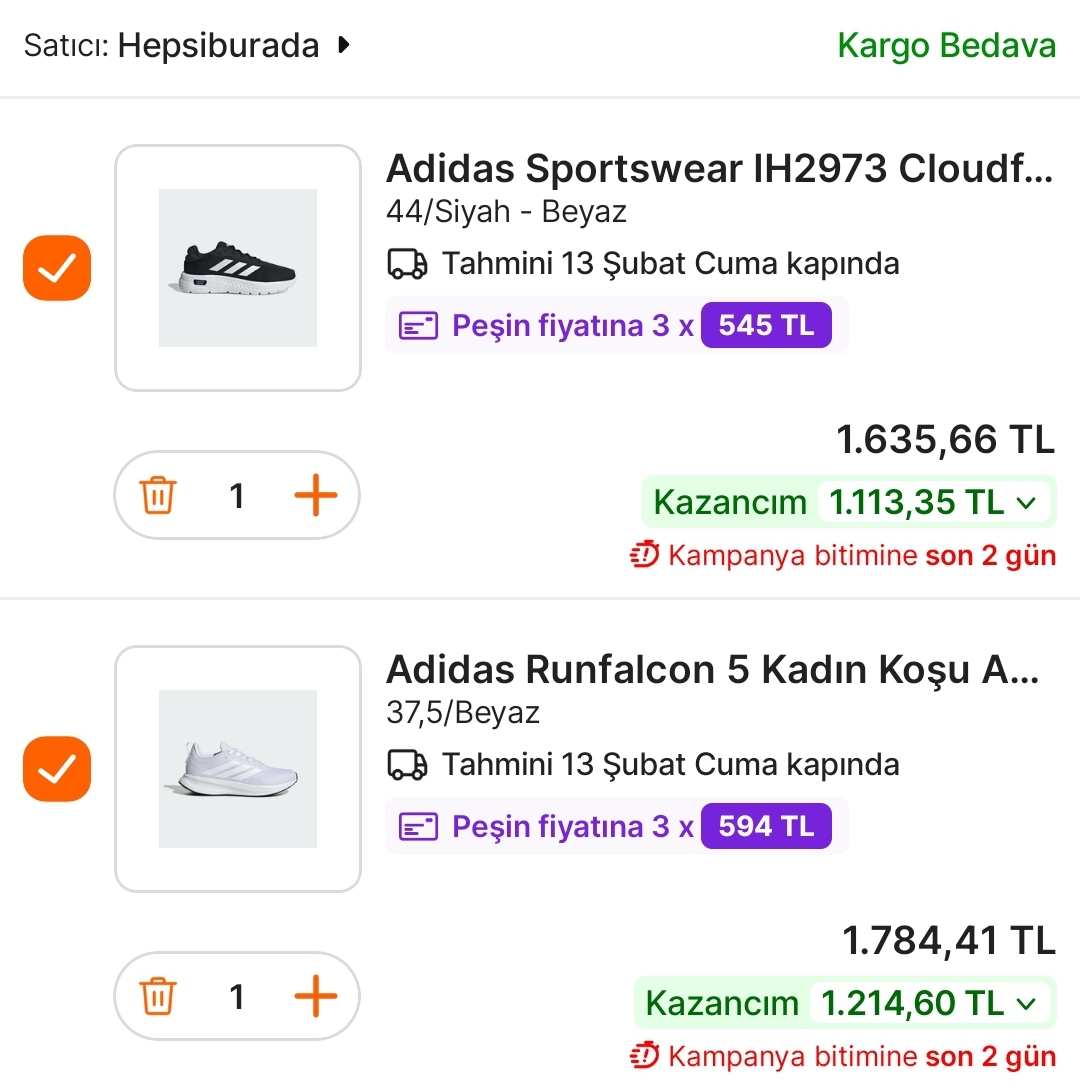Uncheck the Adidas Sportswear IH2973 item checkbox
Viewport: 1080px width, 1088px height.
click(x=57, y=268)
